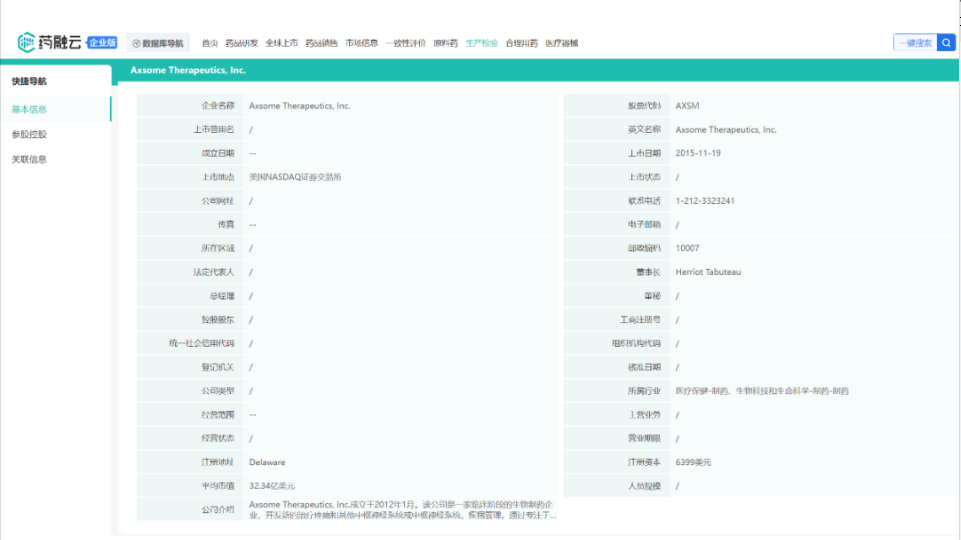Image resolution: width=961 pixels, height=540 pixels.
Task: Click the 注册资本 field label
Action: (644, 462)
